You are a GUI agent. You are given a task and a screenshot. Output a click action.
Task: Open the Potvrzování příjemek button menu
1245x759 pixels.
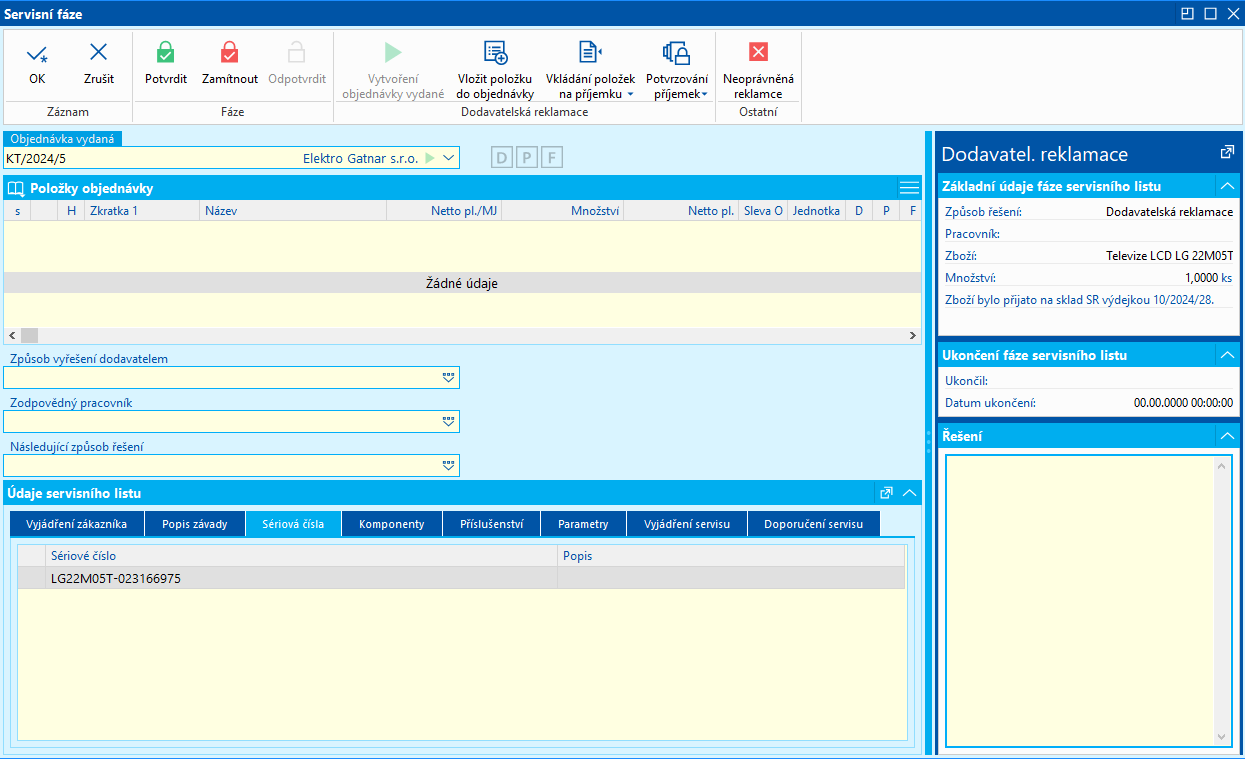[x=704, y=94]
